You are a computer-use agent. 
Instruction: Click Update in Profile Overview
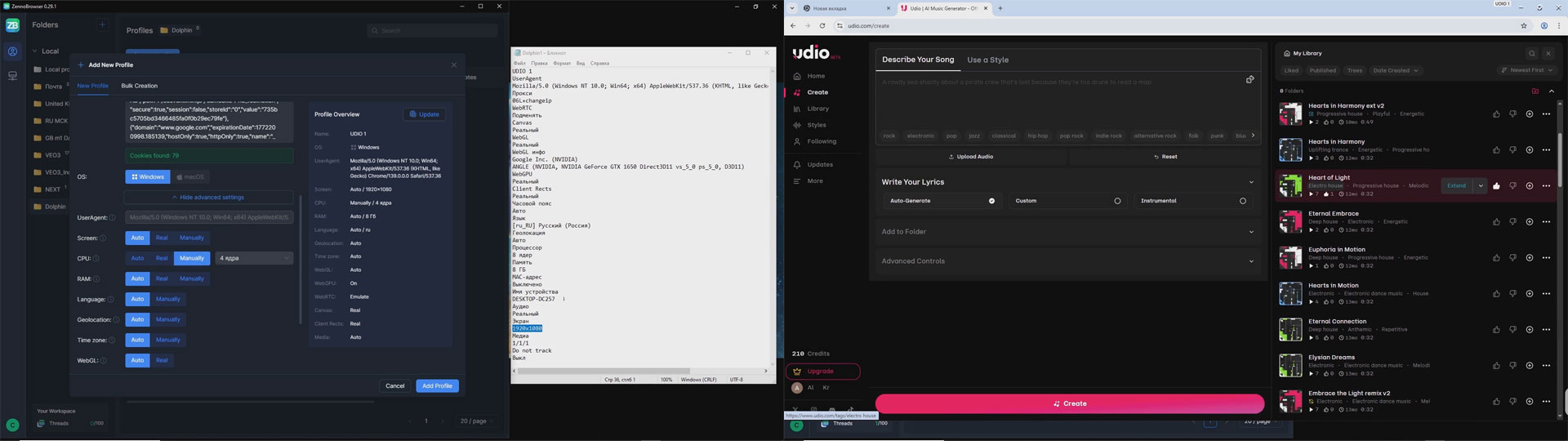pyautogui.click(x=425, y=114)
